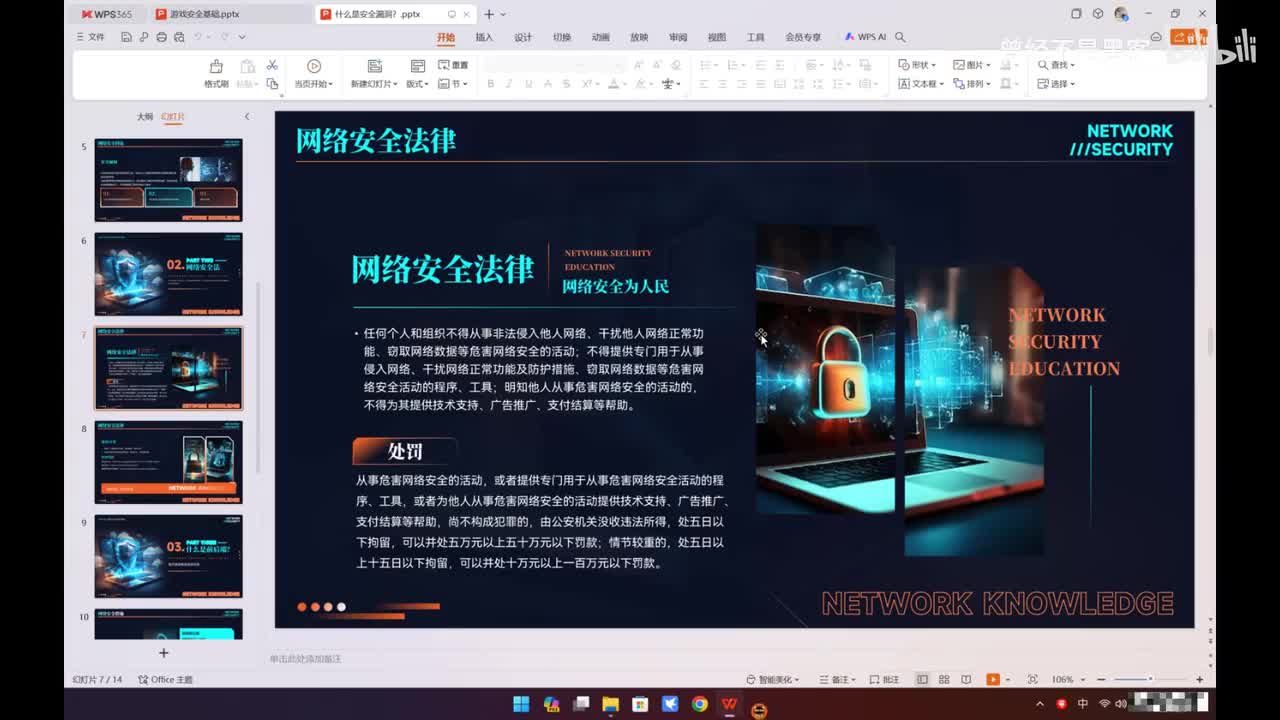
Task: Click the Windows Start button
Action: click(521, 704)
